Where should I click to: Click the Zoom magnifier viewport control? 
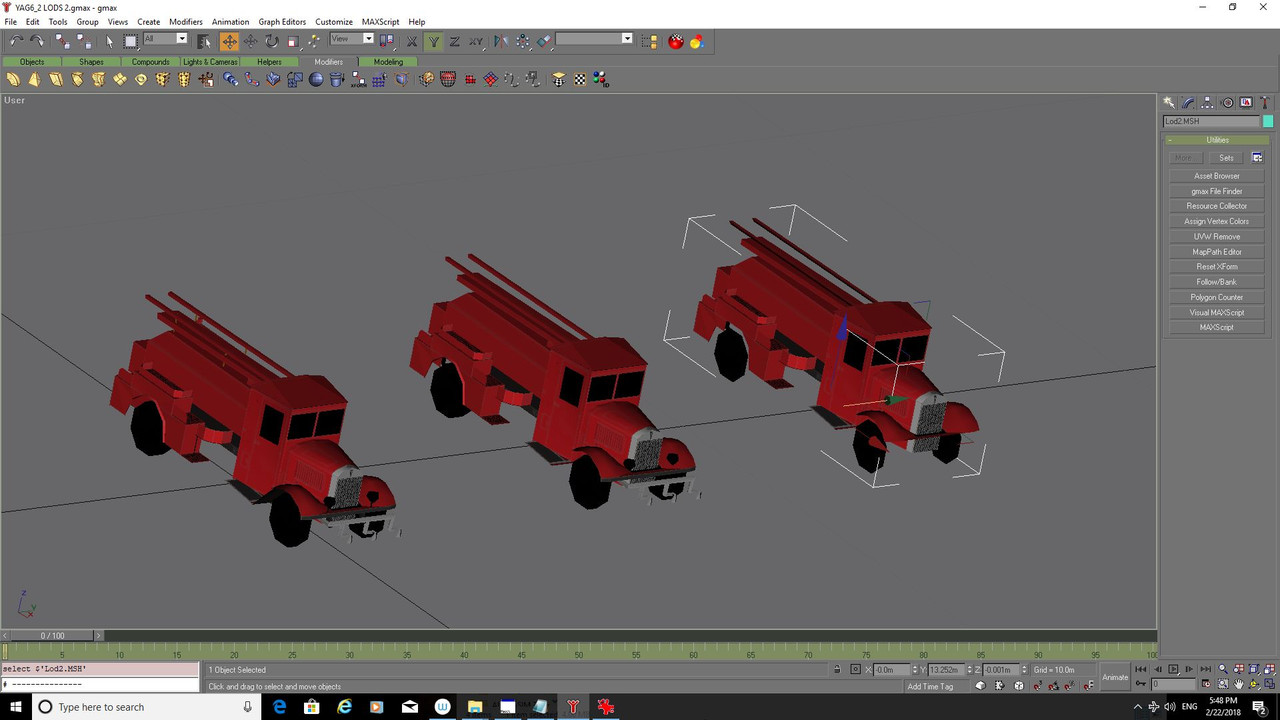tap(1223, 669)
